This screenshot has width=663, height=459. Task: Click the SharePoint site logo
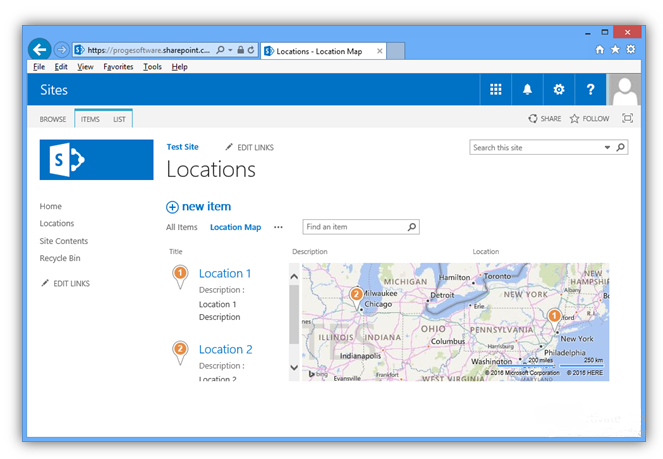click(96, 160)
